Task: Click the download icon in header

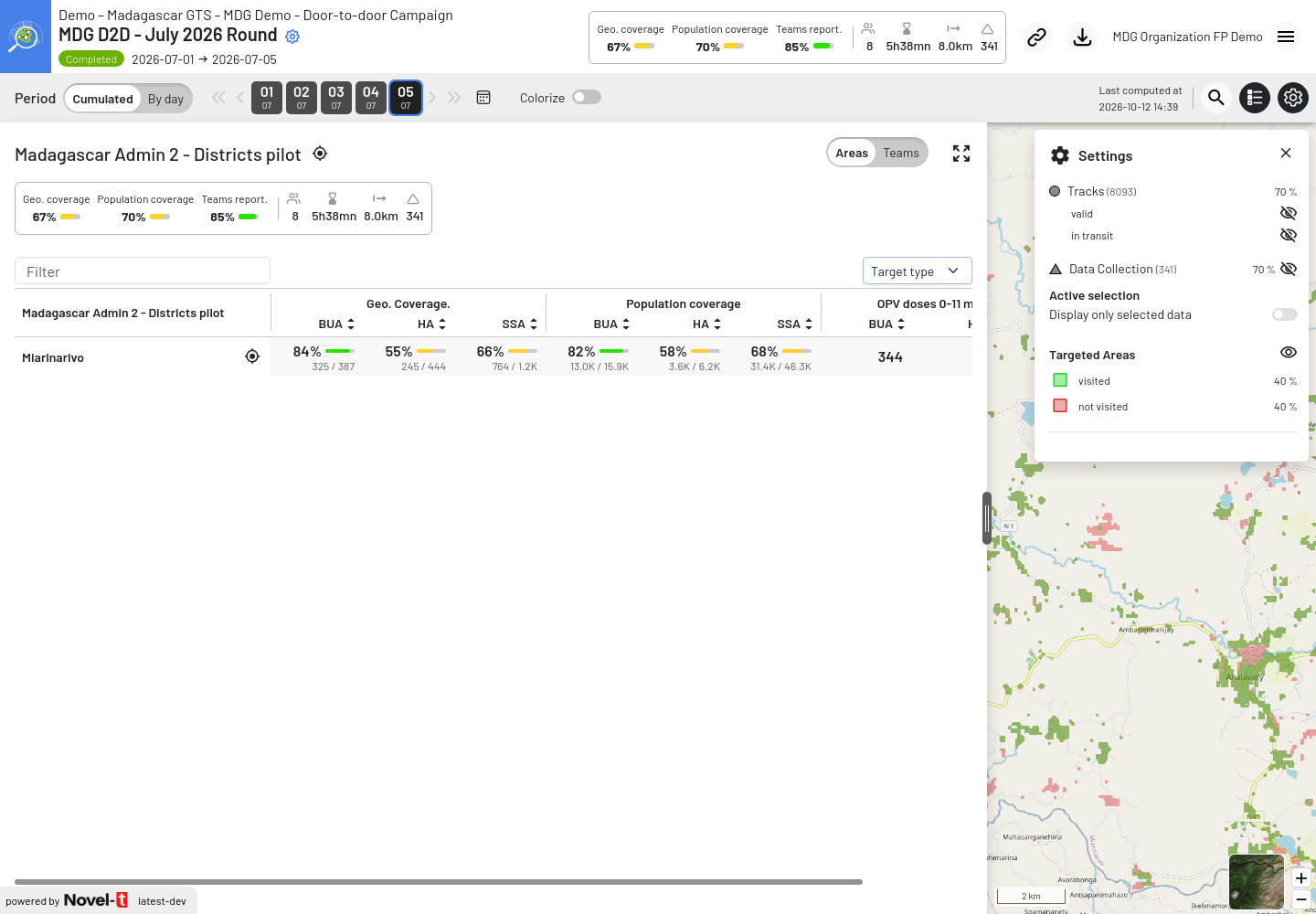Action: 1082,37
